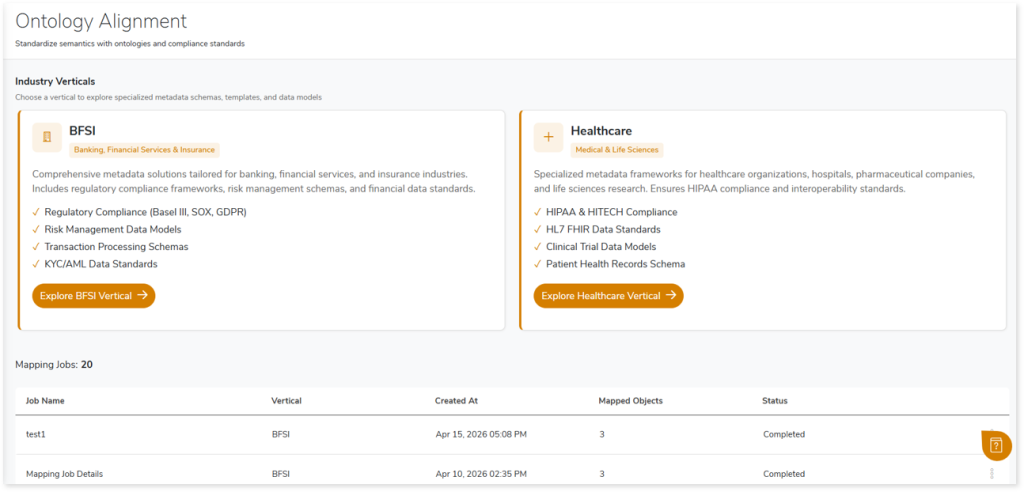The height and width of the screenshot is (492, 1024).
Task: Click checkmark beside HIPAA & HITECH Compliance
Action: coord(538,212)
